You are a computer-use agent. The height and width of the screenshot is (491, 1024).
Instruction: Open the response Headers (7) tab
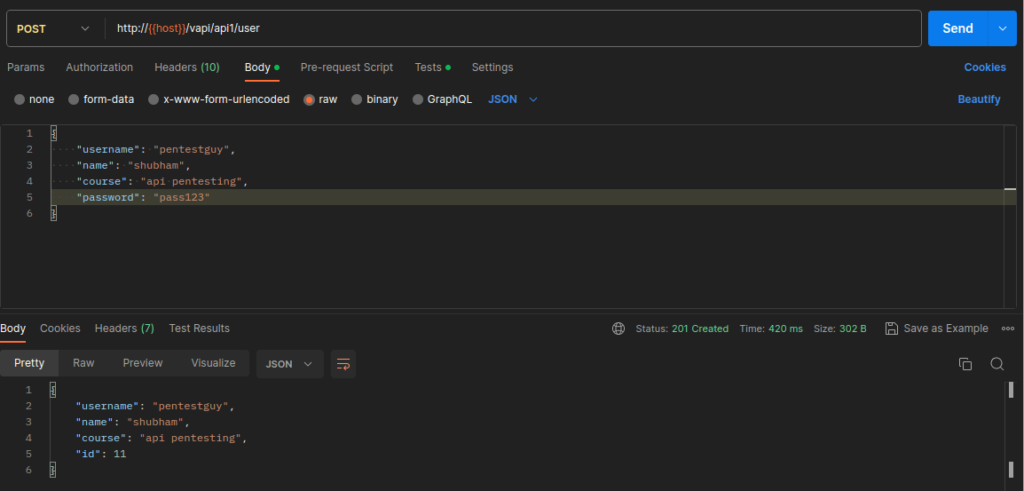click(124, 328)
